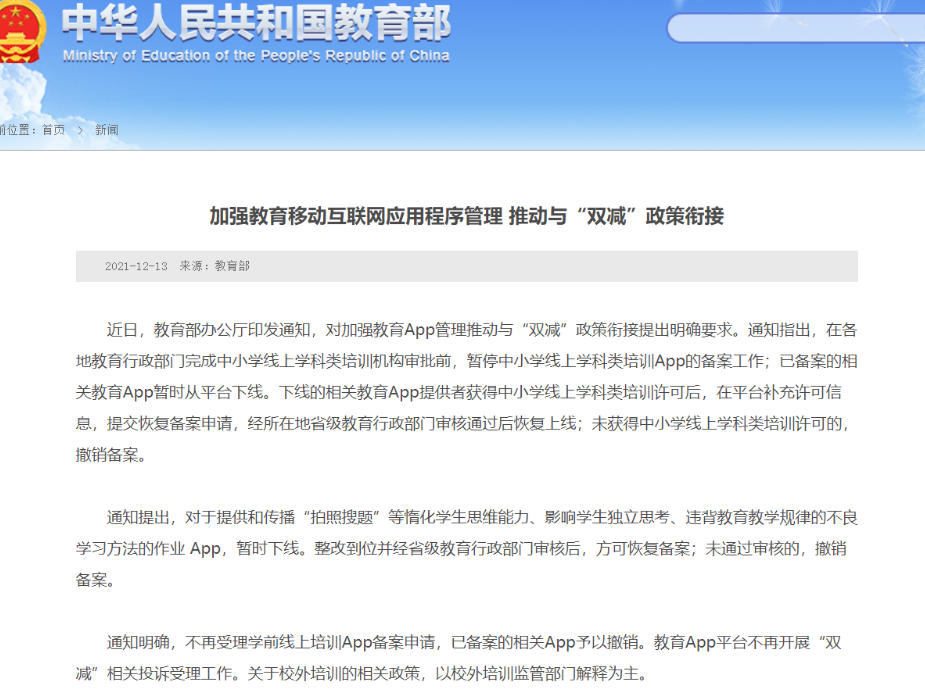This screenshot has width=925, height=693.
Task: Click the last line starting 减”相关投诉受理工作
Action: (x=362, y=674)
